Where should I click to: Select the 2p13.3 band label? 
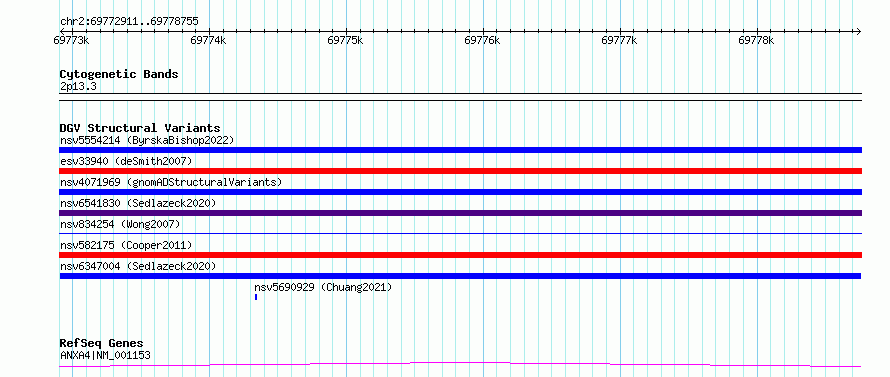click(78, 86)
